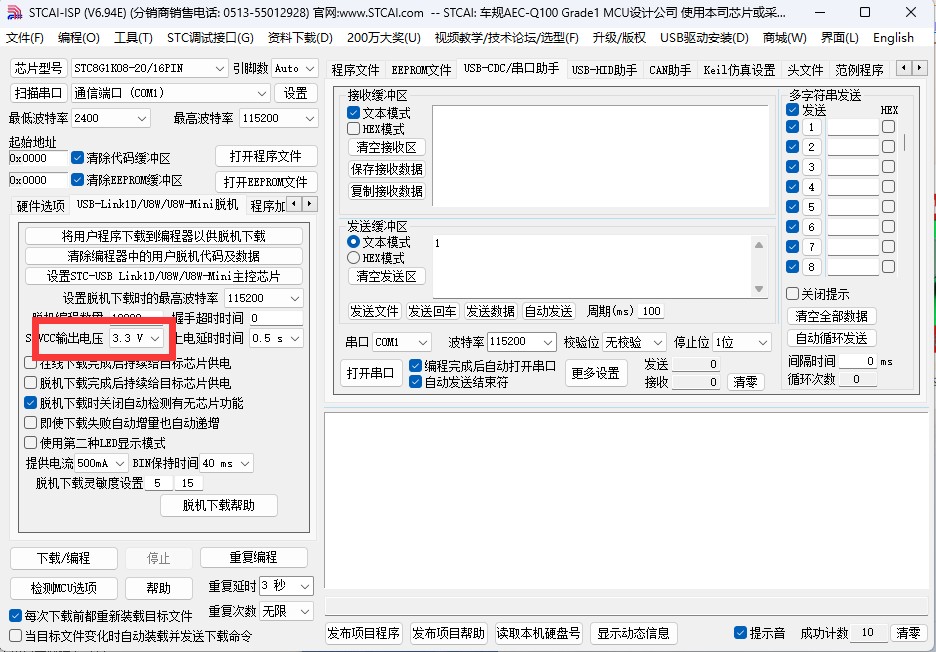Toggle 提示音 checkbox

(x=740, y=632)
